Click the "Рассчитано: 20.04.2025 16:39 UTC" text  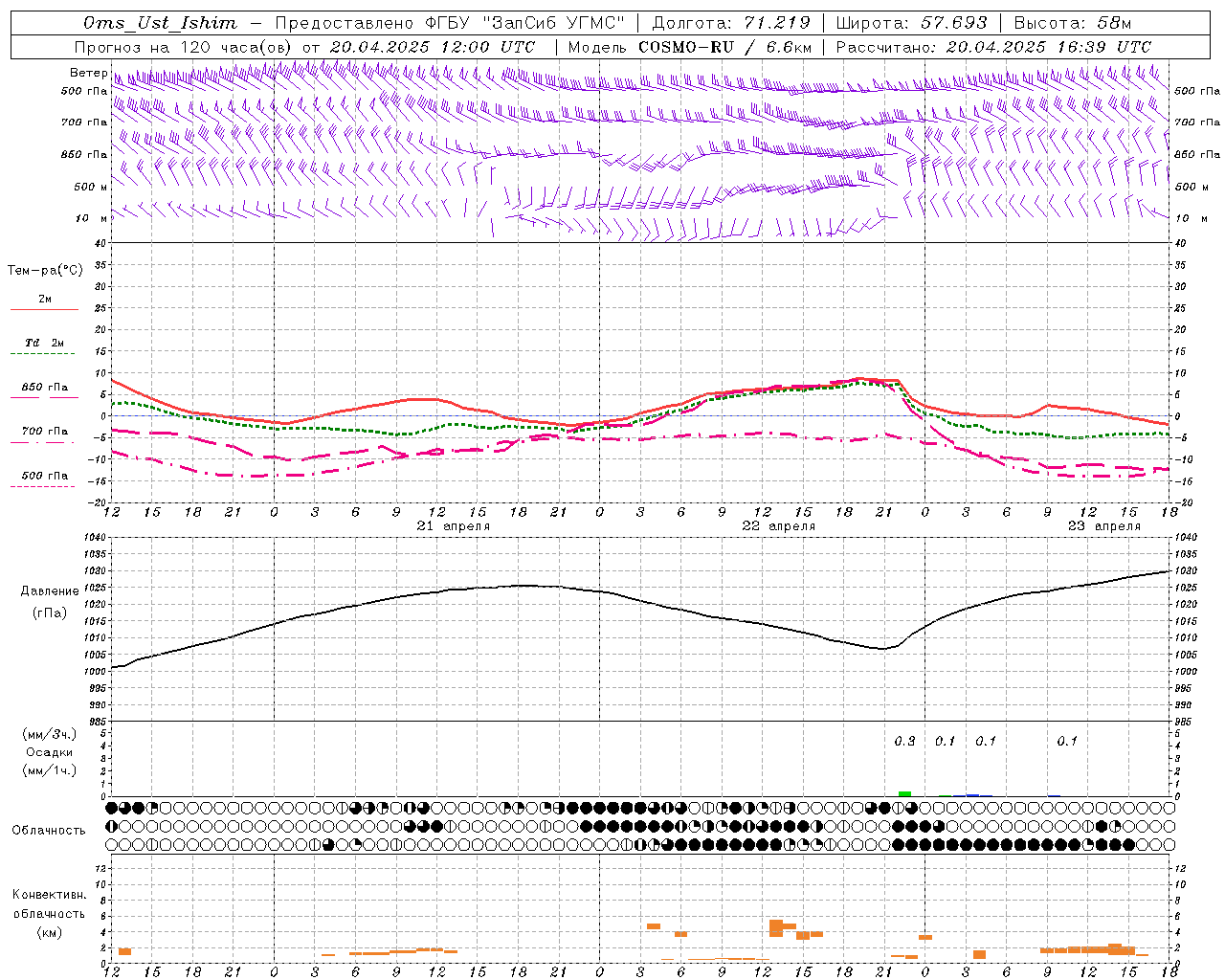pos(993,47)
